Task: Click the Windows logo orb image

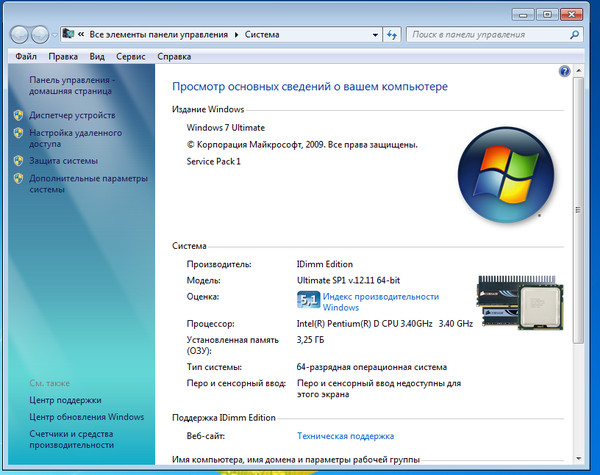Action: pyautogui.click(x=505, y=175)
